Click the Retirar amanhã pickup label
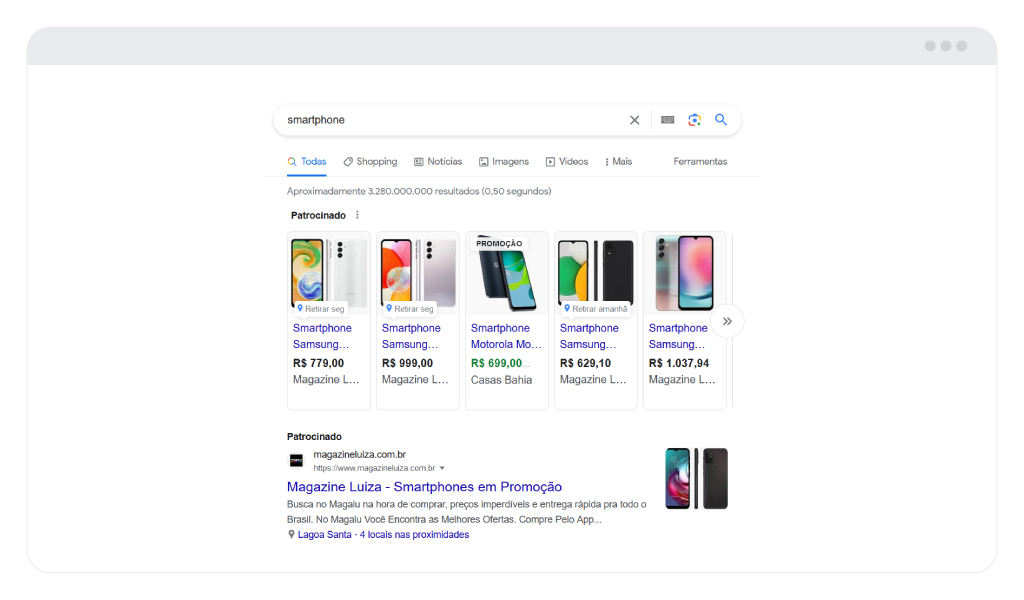This screenshot has width=1024, height=600. click(596, 309)
